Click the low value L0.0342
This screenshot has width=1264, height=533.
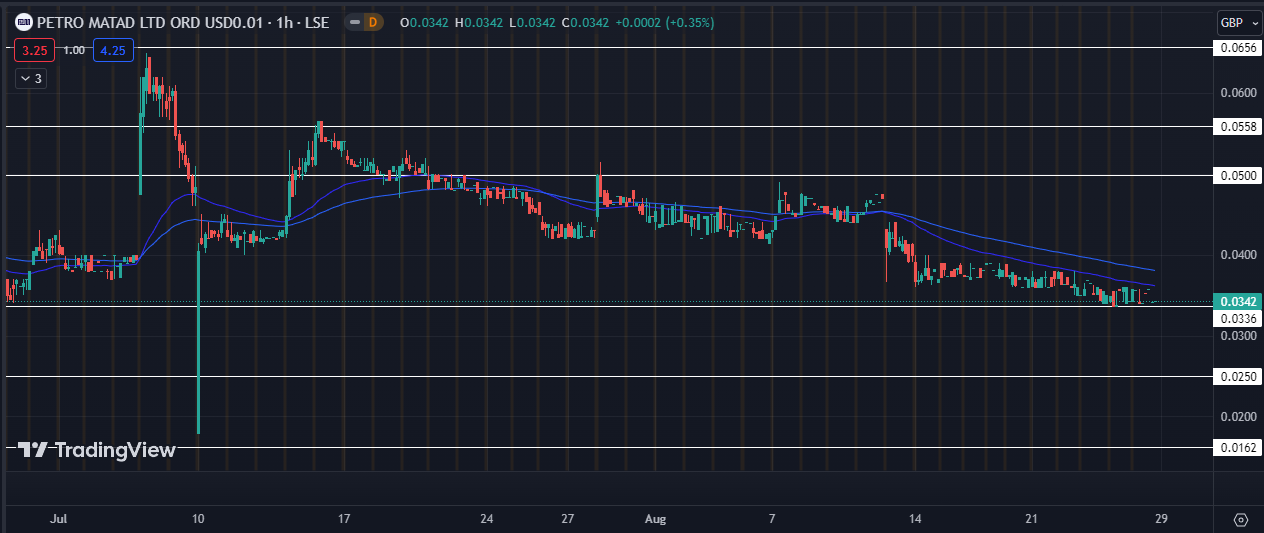(532, 22)
